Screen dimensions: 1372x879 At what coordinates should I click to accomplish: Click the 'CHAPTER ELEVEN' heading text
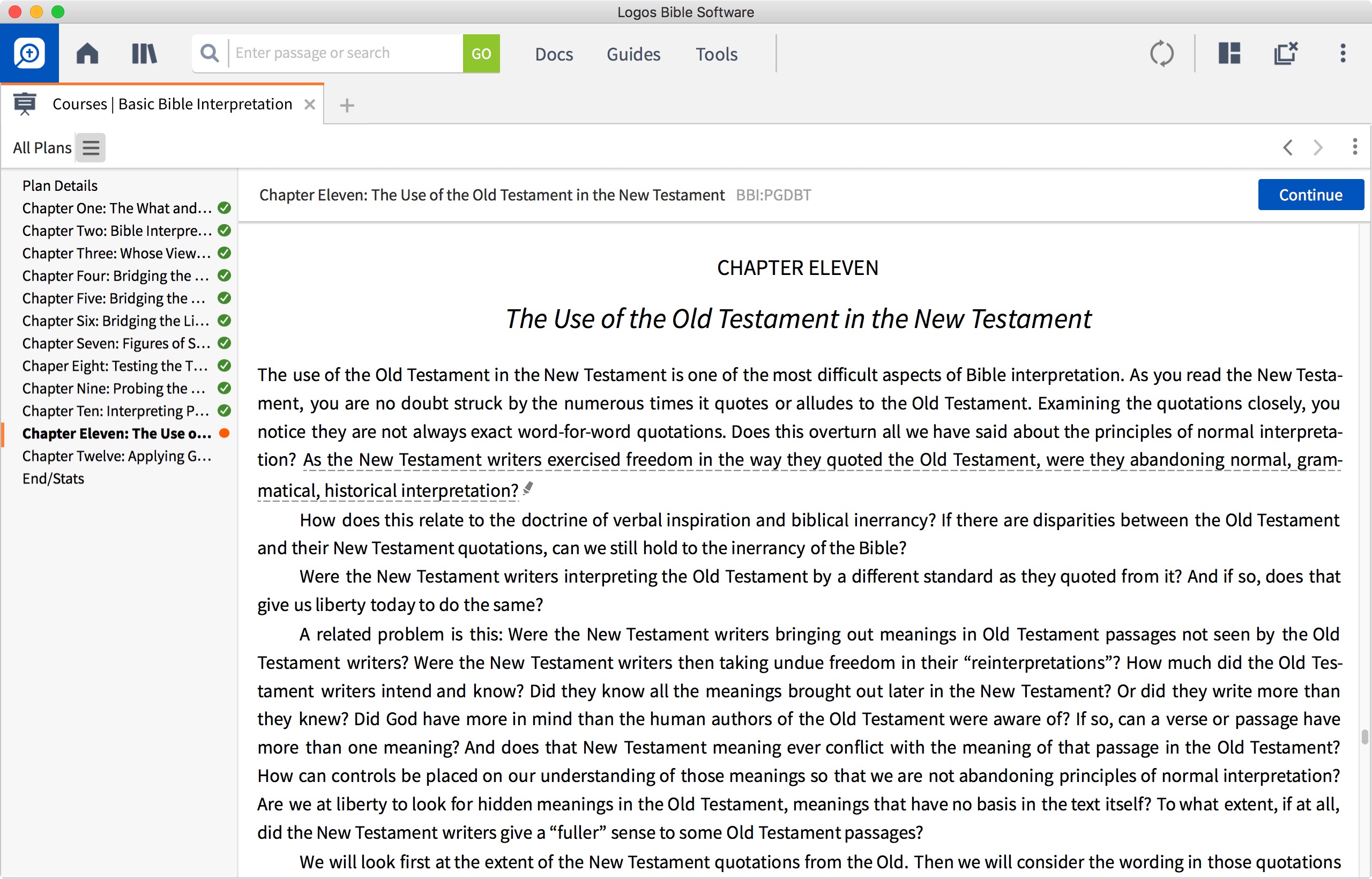[797, 269]
